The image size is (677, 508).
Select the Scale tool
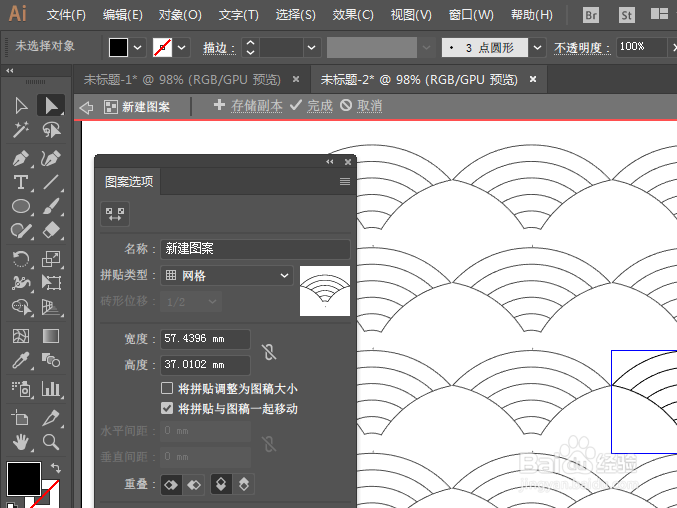coord(51,259)
